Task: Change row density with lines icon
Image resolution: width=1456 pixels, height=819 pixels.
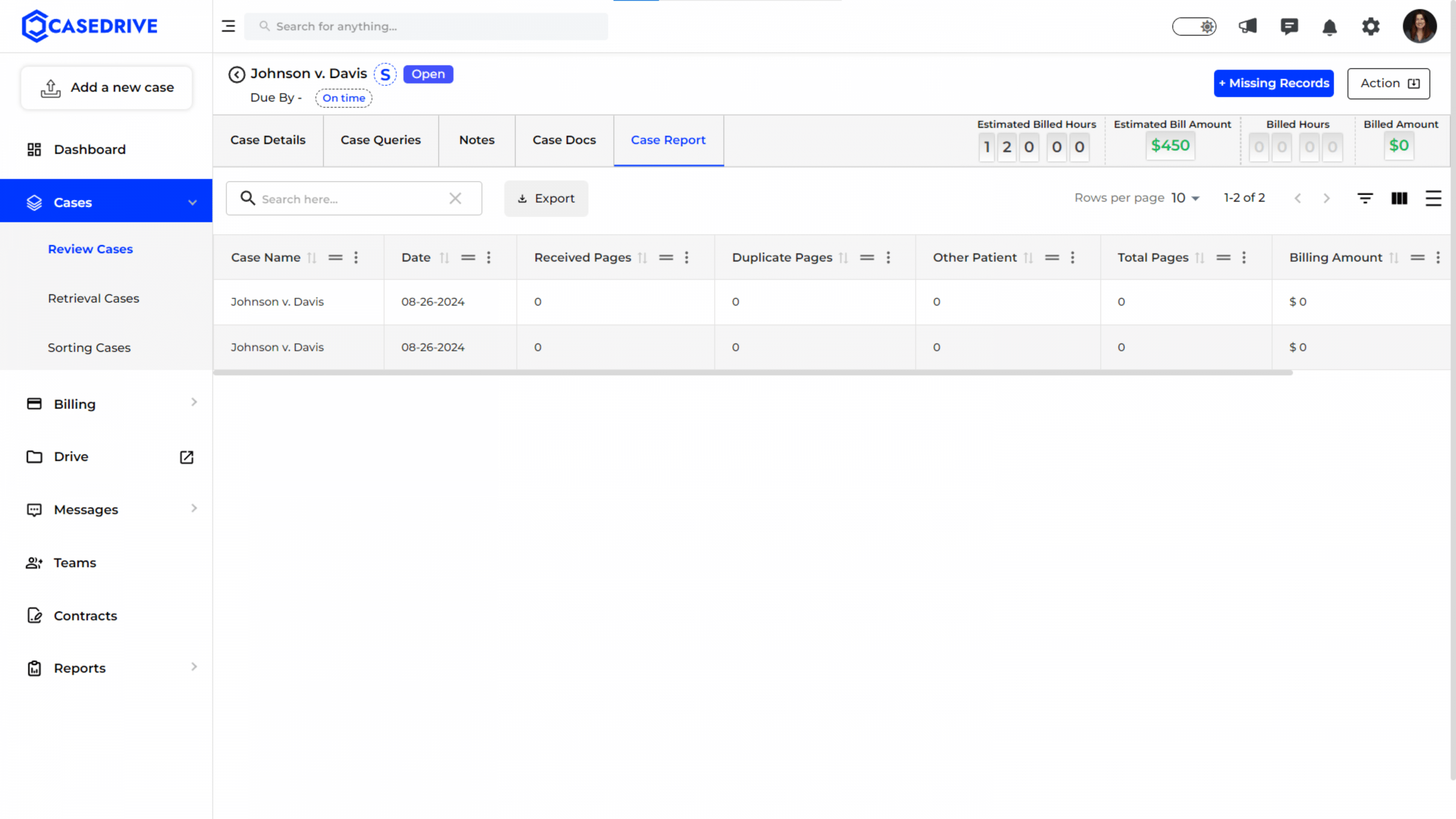Action: 1433,198
